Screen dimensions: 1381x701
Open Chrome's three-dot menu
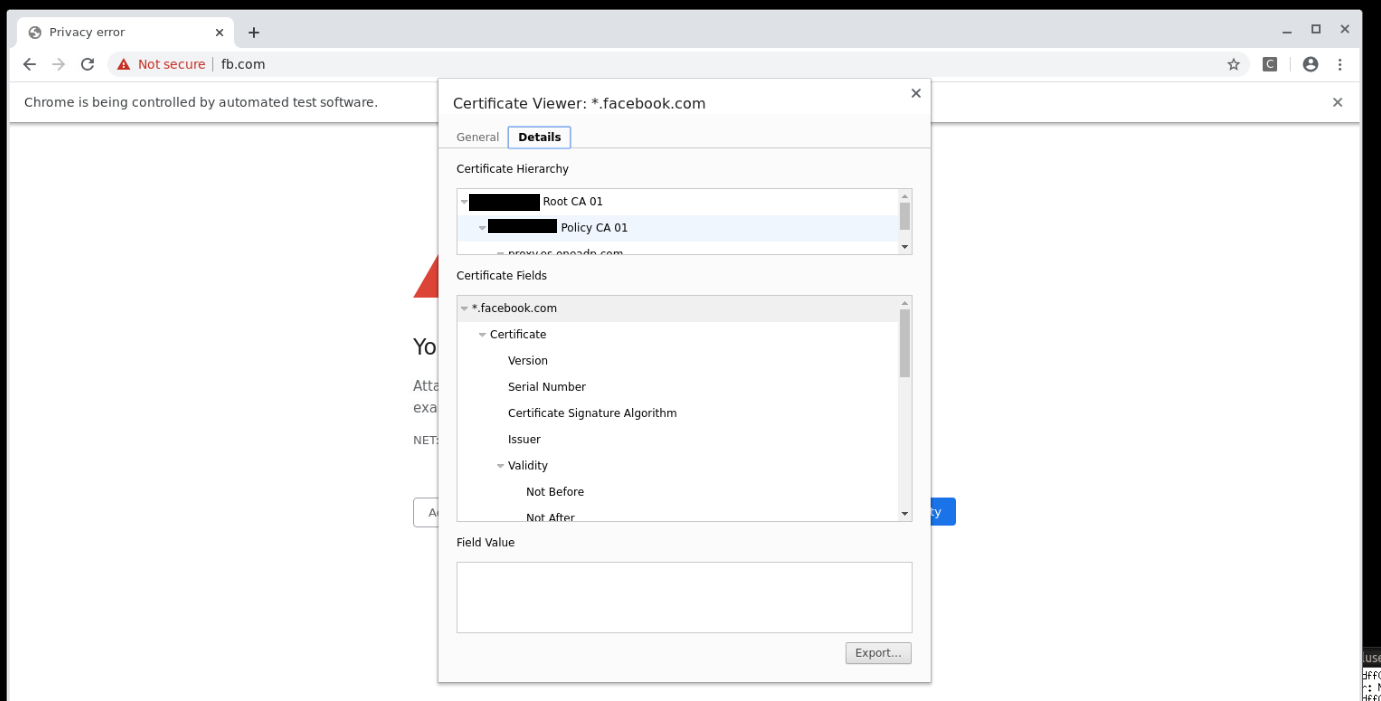(x=1341, y=63)
